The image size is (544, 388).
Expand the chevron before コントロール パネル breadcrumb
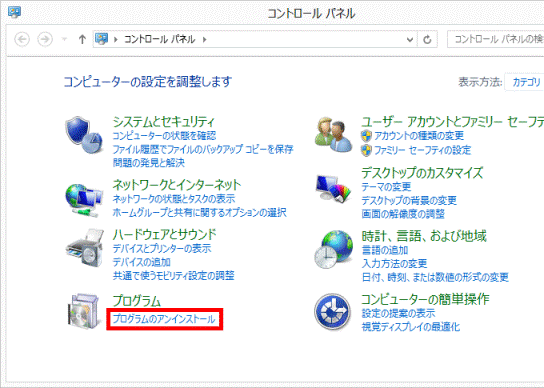pos(116,40)
